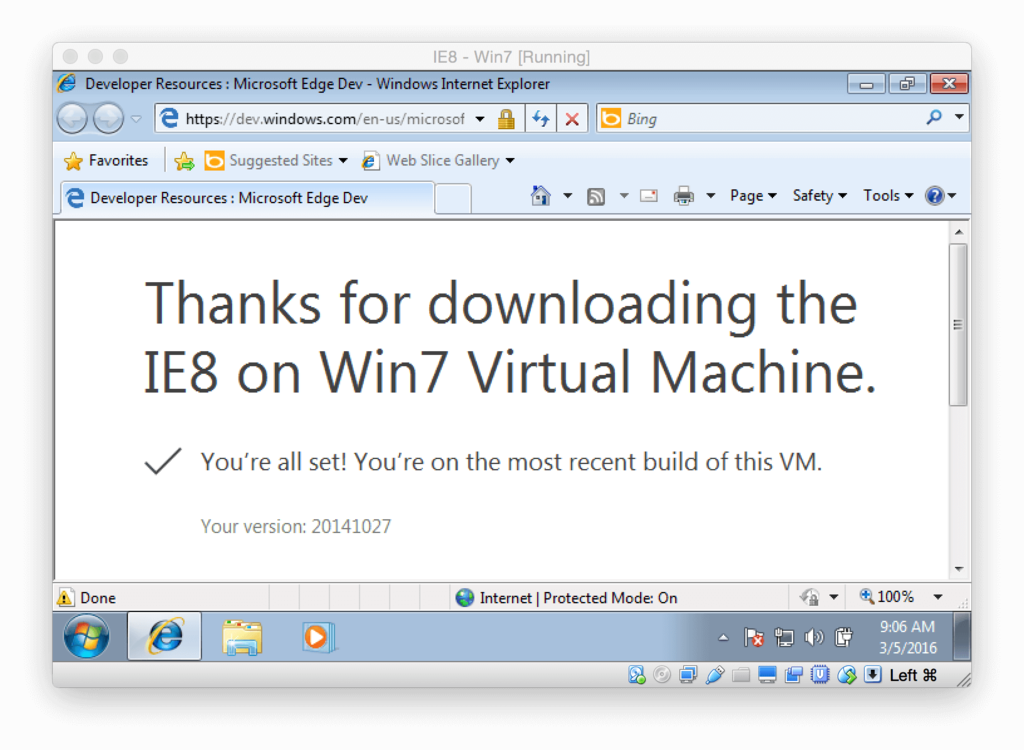Image resolution: width=1024 pixels, height=750 pixels.
Task: Open the 100% zoom level button
Action: (x=888, y=596)
